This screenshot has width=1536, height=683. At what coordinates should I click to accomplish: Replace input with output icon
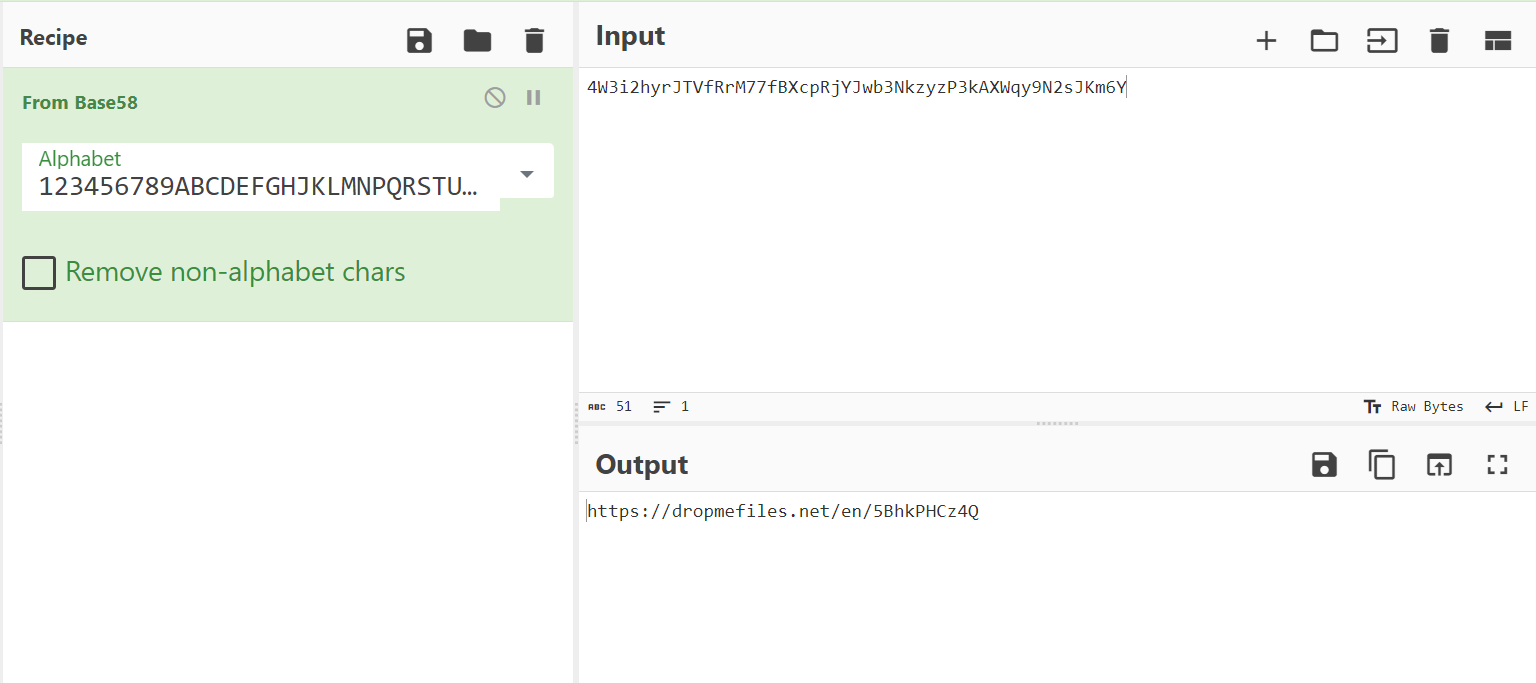[1439, 465]
